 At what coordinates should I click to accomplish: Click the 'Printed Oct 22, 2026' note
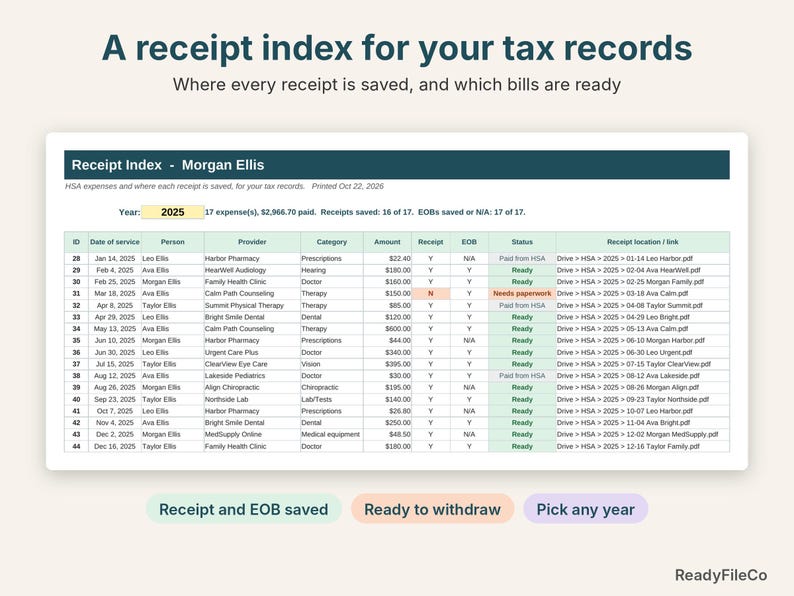347,186
